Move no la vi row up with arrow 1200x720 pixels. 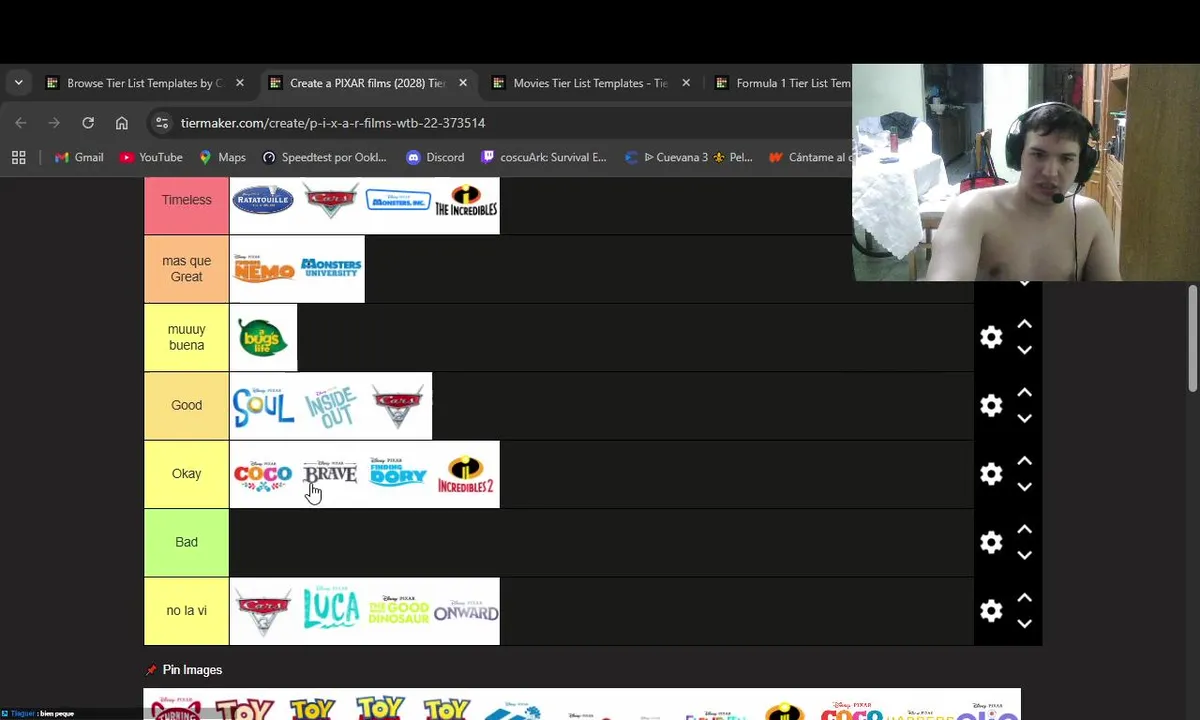1024,598
